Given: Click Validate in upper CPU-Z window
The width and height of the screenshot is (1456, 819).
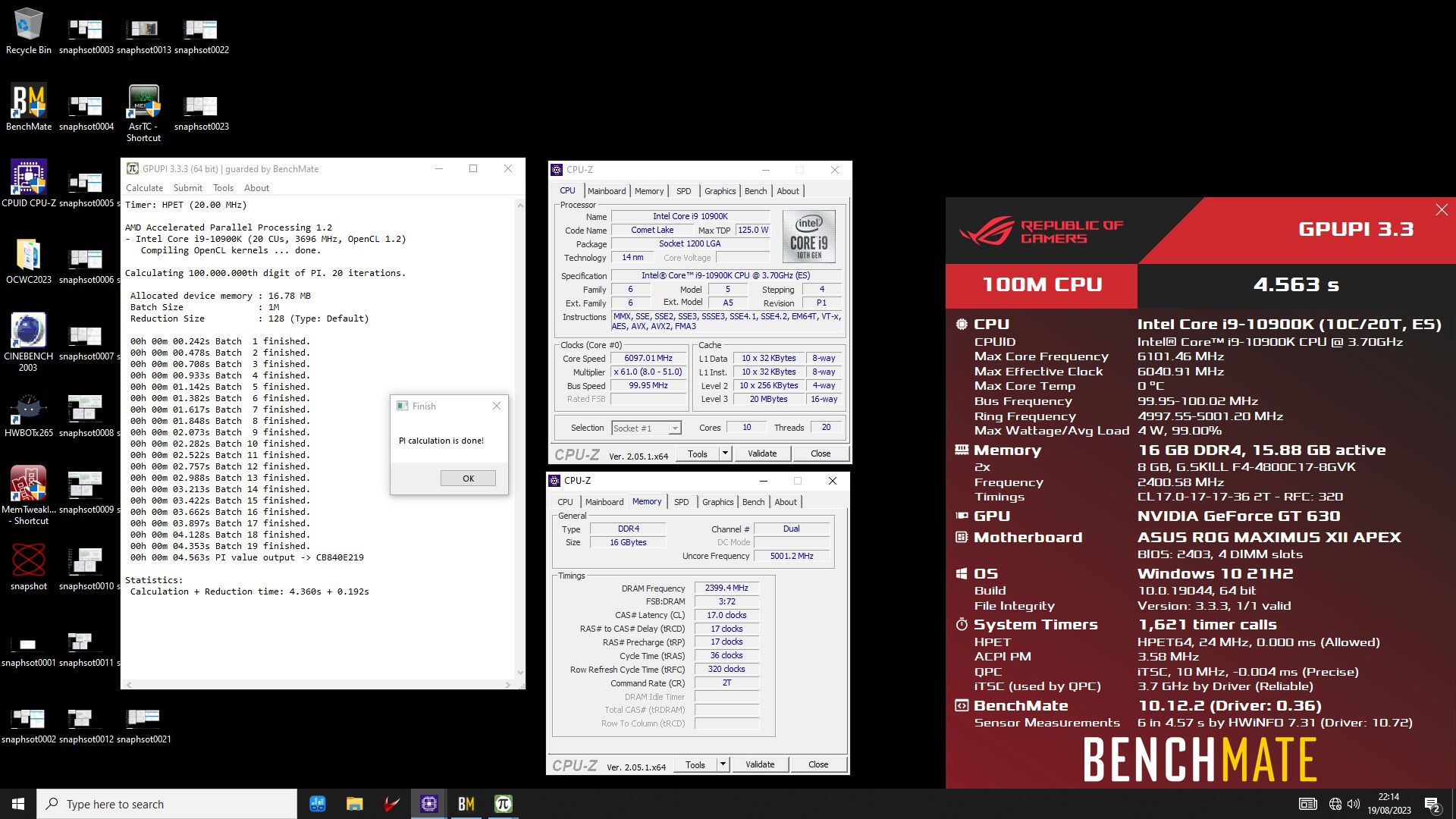Looking at the screenshot, I should [x=762, y=453].
